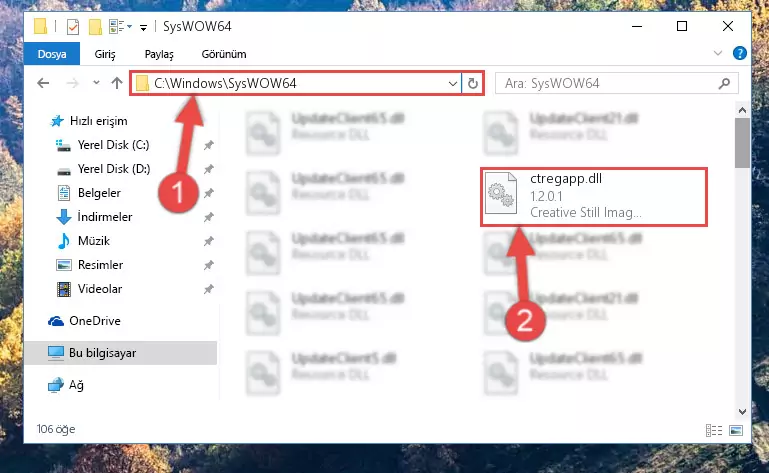Screen dimensions: 769x473
Task: Open the Help question mark icon
Action: (739, 53)
